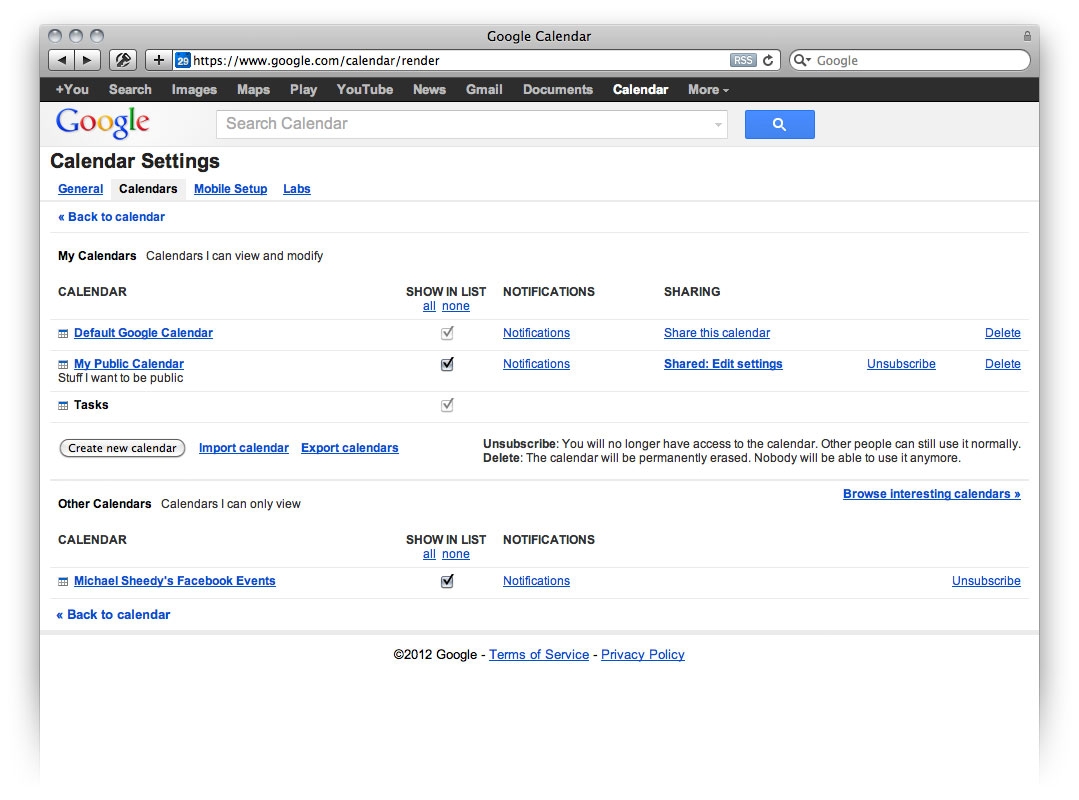1079x800 pixels.
Task: Click calendar icon beside My Public Calendar
Action: click(63, 365)
